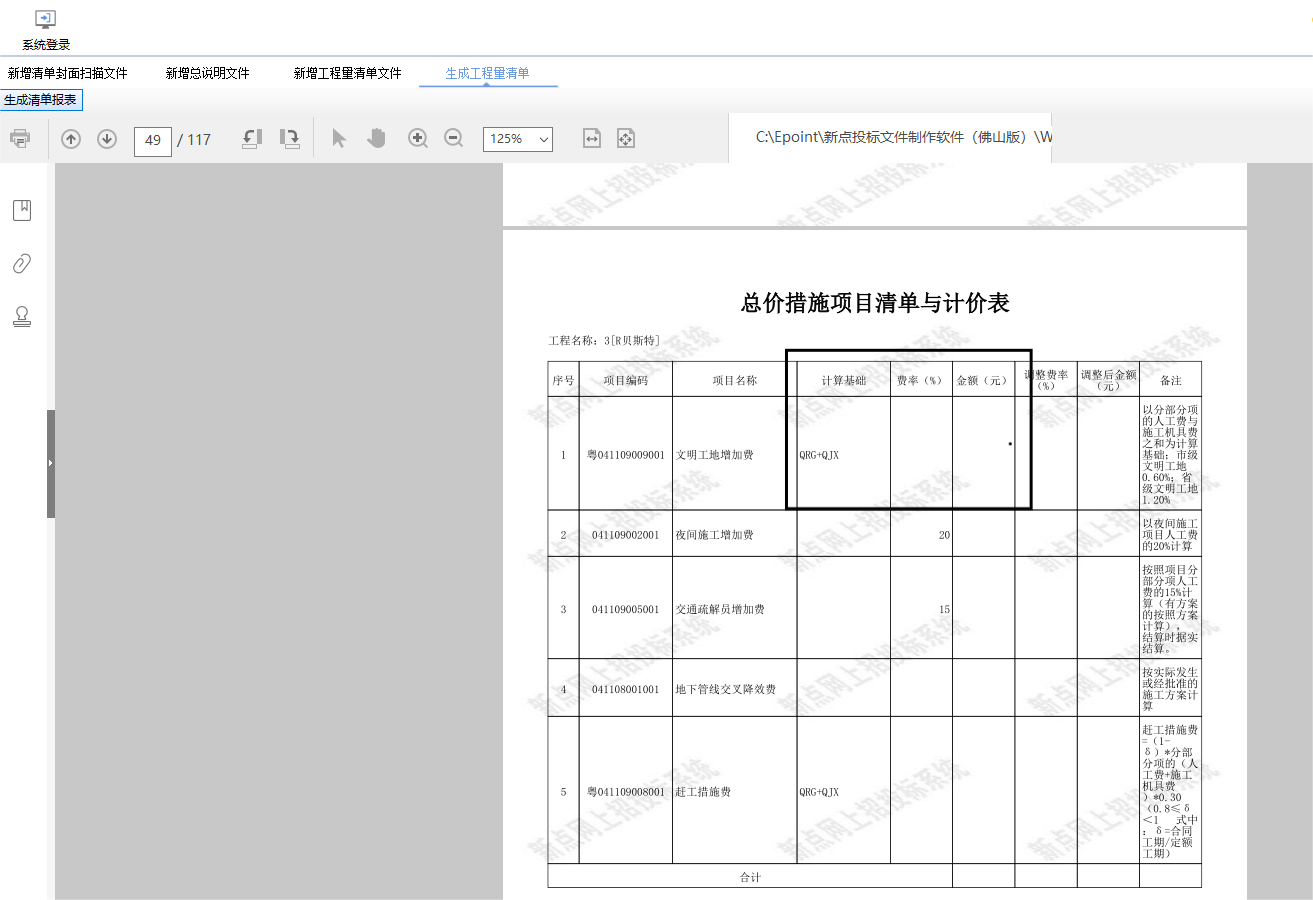
Task: Select the cursor selection tool
Action: click(339, 139)
